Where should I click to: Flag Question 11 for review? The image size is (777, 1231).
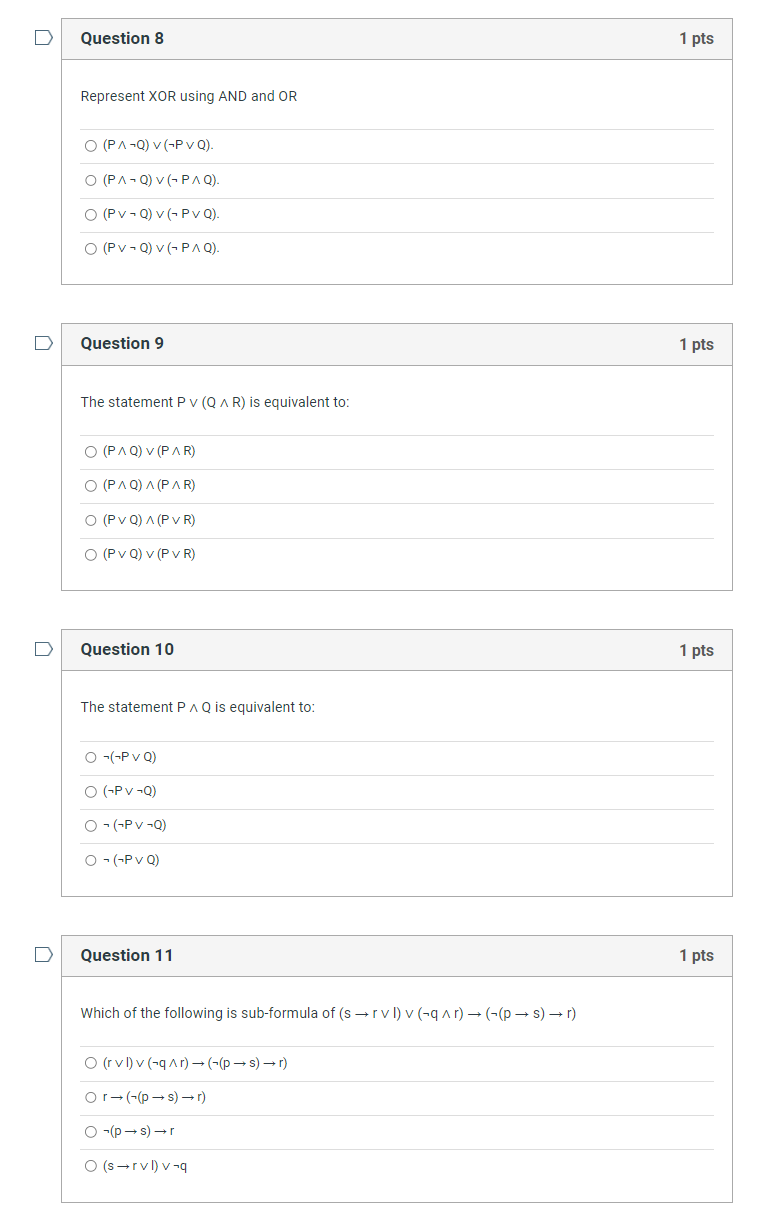pos(41,954)
